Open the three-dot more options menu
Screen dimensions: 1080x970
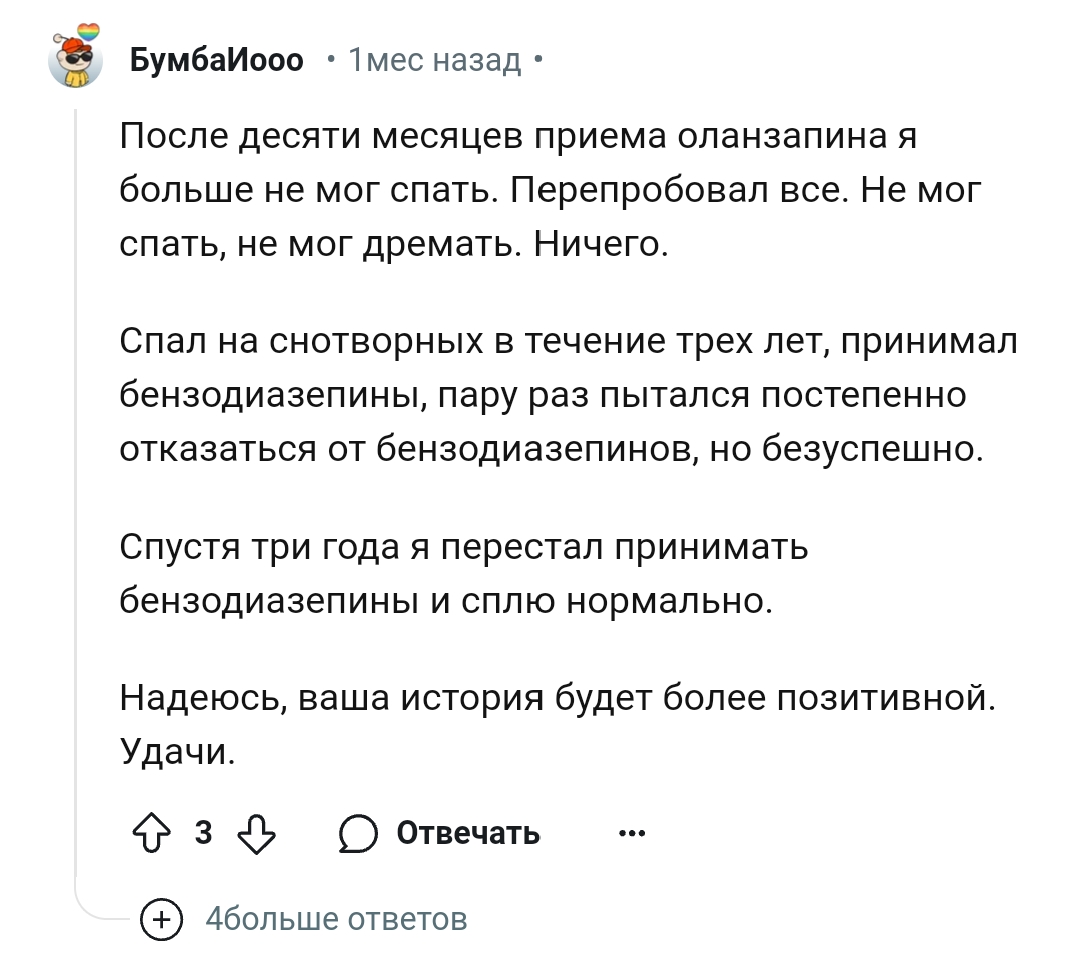click(632, 834)
